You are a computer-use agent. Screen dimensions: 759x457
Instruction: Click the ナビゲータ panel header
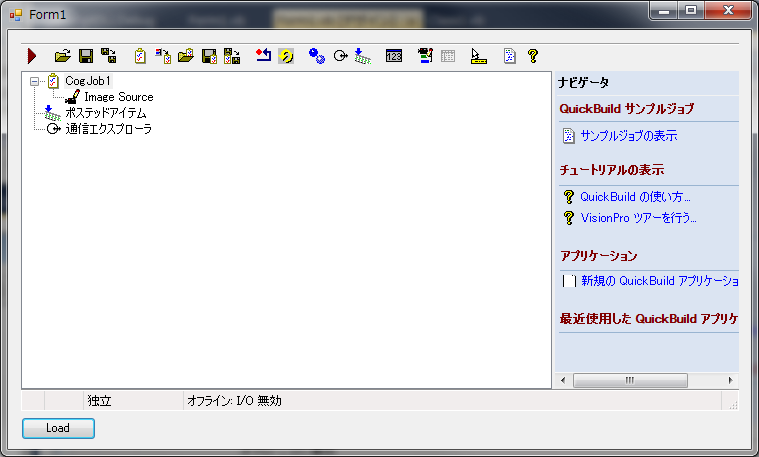[583, 83]
